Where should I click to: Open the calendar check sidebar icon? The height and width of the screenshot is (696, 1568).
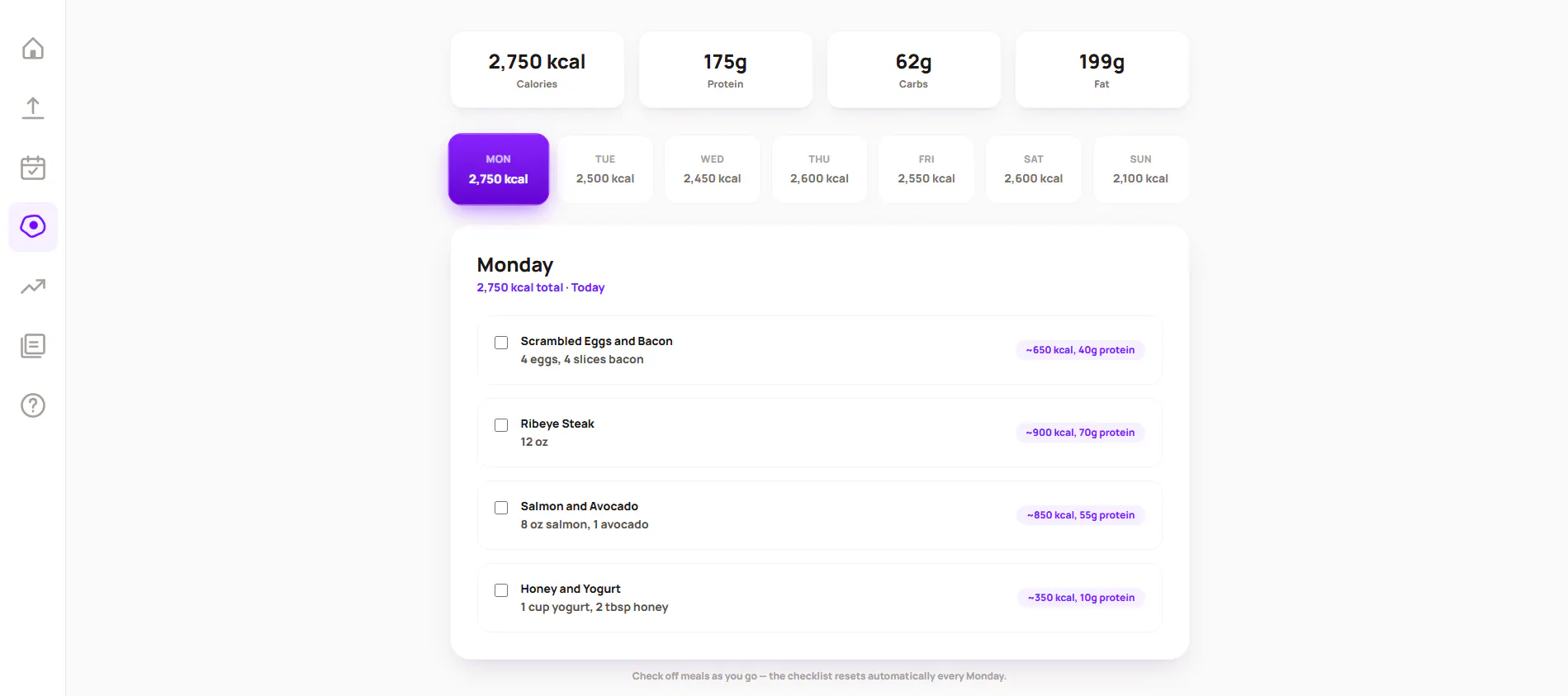pyautogui.click(x=33, y=168)
